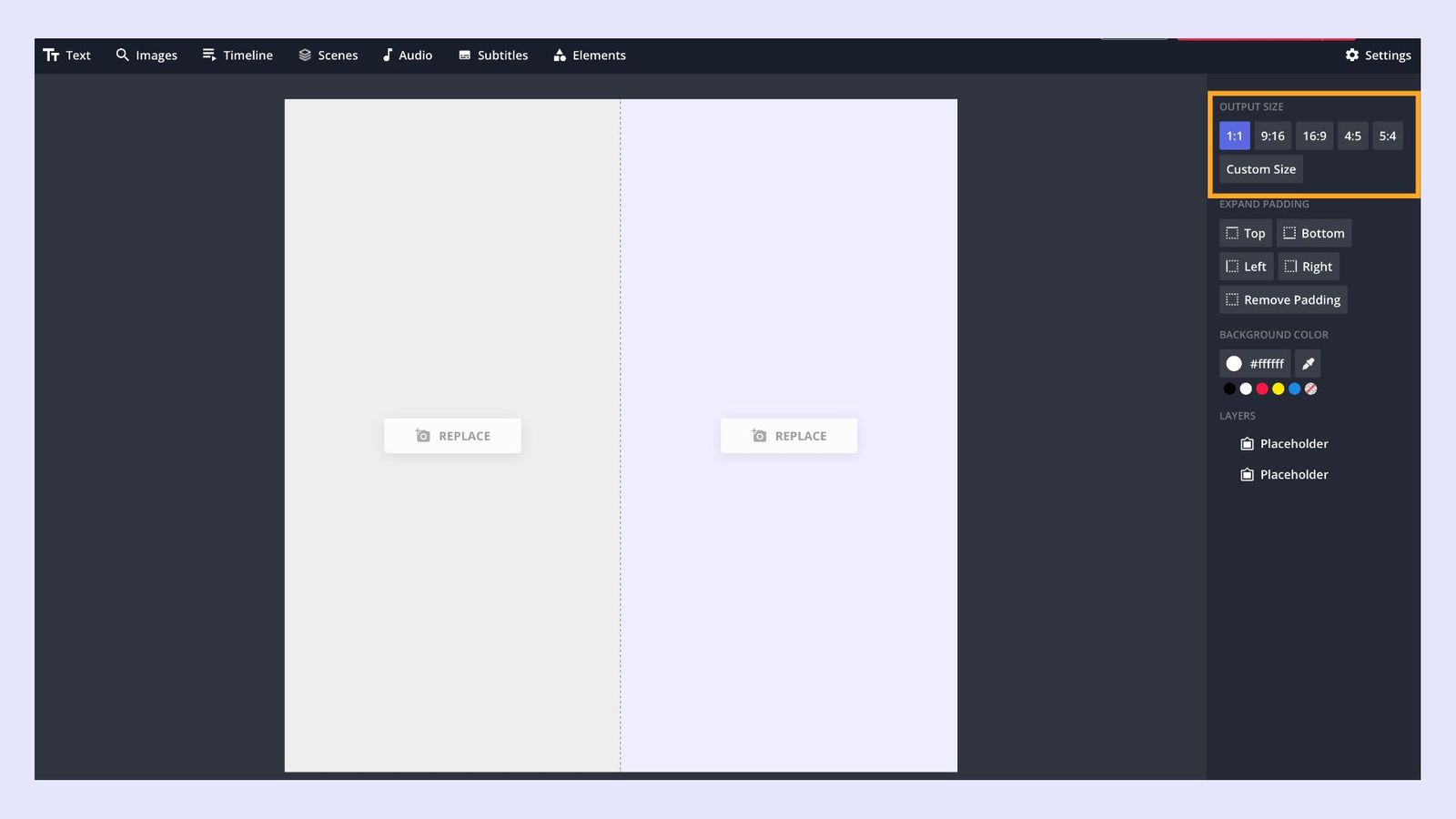Open Custom Size options
The image size is (1456, 819).
click(x=1260, y=168)
